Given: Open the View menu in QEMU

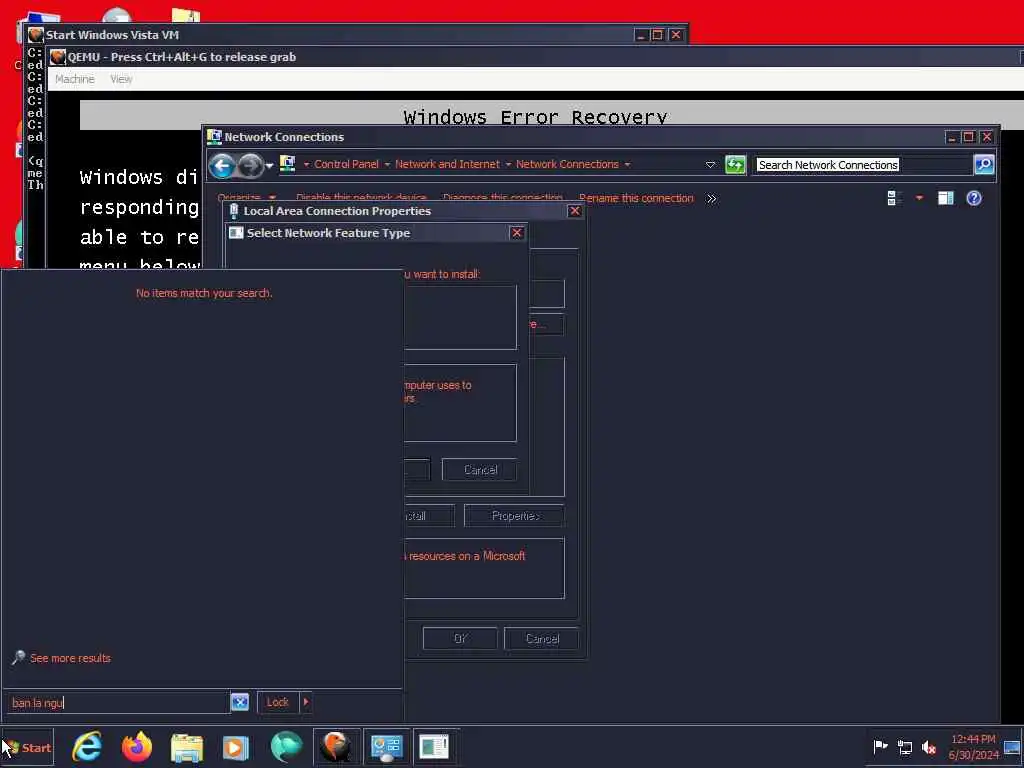Looking at the screenshot, I should 121,79.
